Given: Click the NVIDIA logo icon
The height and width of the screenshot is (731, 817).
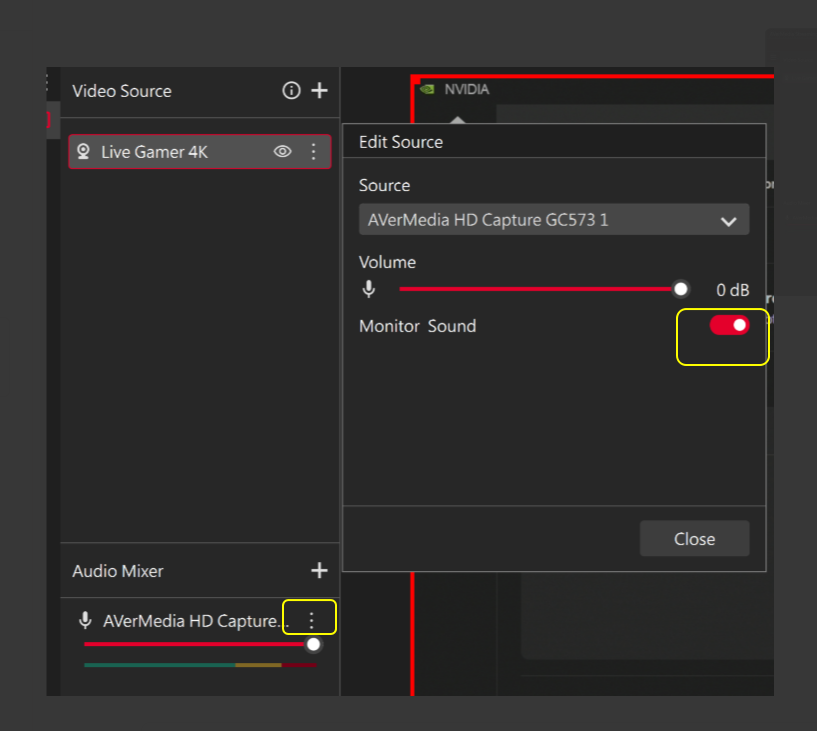Looking at the screenshot, I should pos(427,89).
